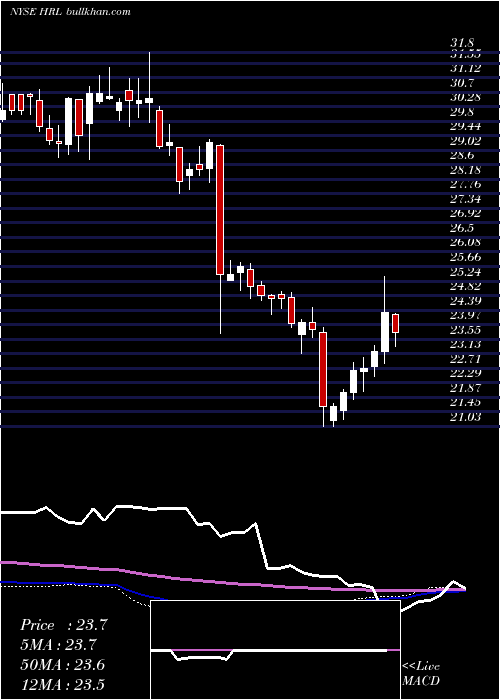Select the 23.97 price axis label

[466, 315]
